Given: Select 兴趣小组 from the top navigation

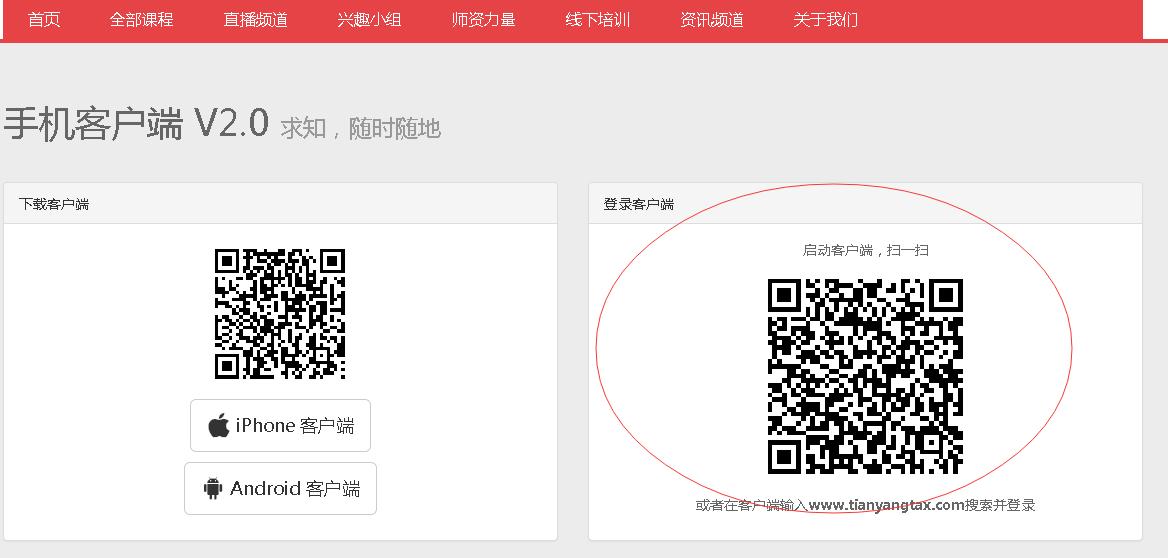Looking at the screenshot, I should [x=369, y=20].
